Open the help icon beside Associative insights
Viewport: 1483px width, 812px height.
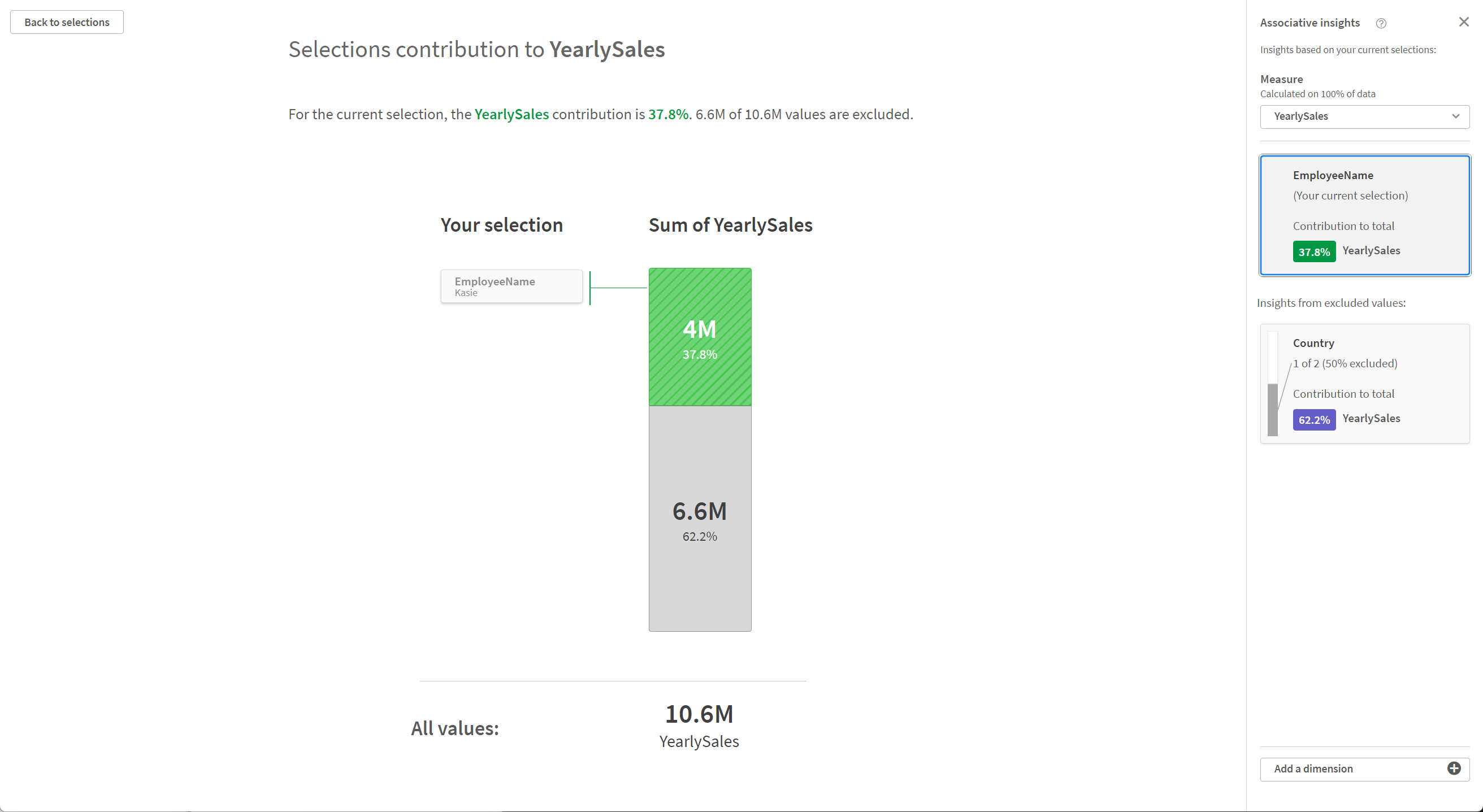tap(1381, 23)
